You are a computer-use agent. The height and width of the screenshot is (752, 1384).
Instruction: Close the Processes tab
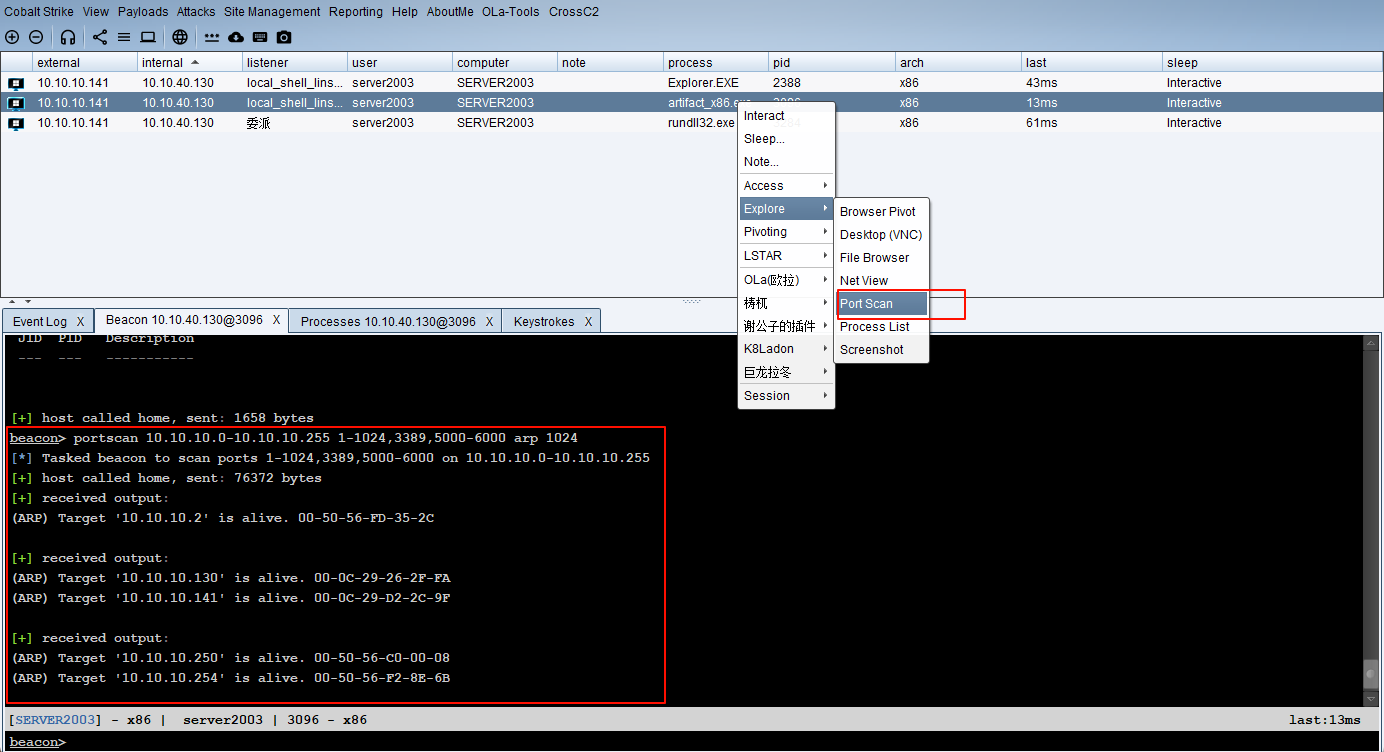(x=490, y=322)
